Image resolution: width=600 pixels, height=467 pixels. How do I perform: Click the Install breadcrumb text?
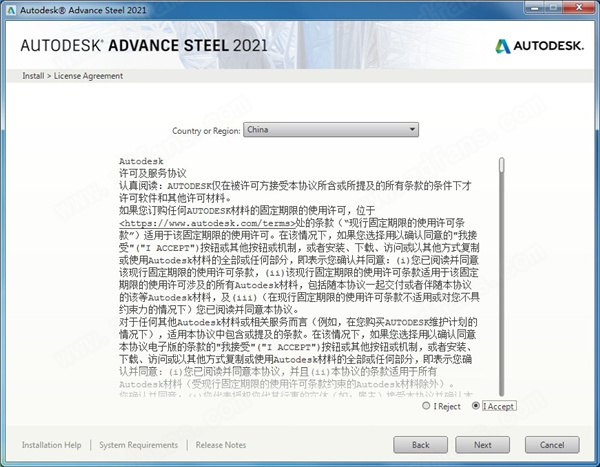pyautogui.click(x=33, y=76)
